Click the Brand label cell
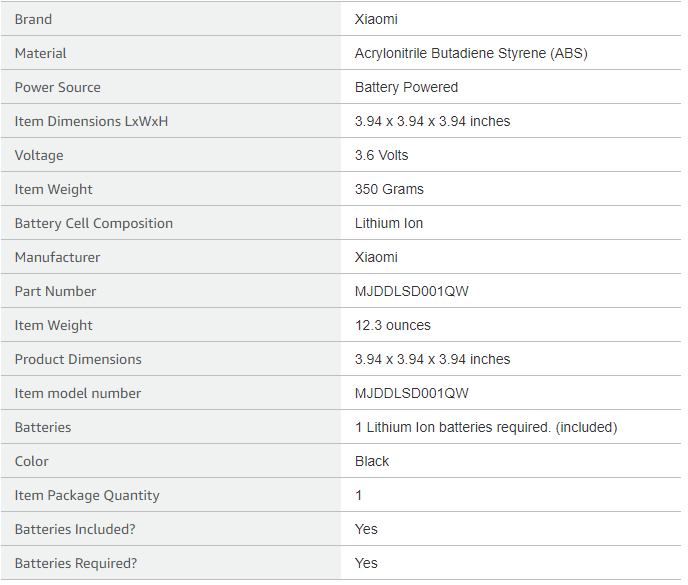688x585 pixels. [171, 19]
